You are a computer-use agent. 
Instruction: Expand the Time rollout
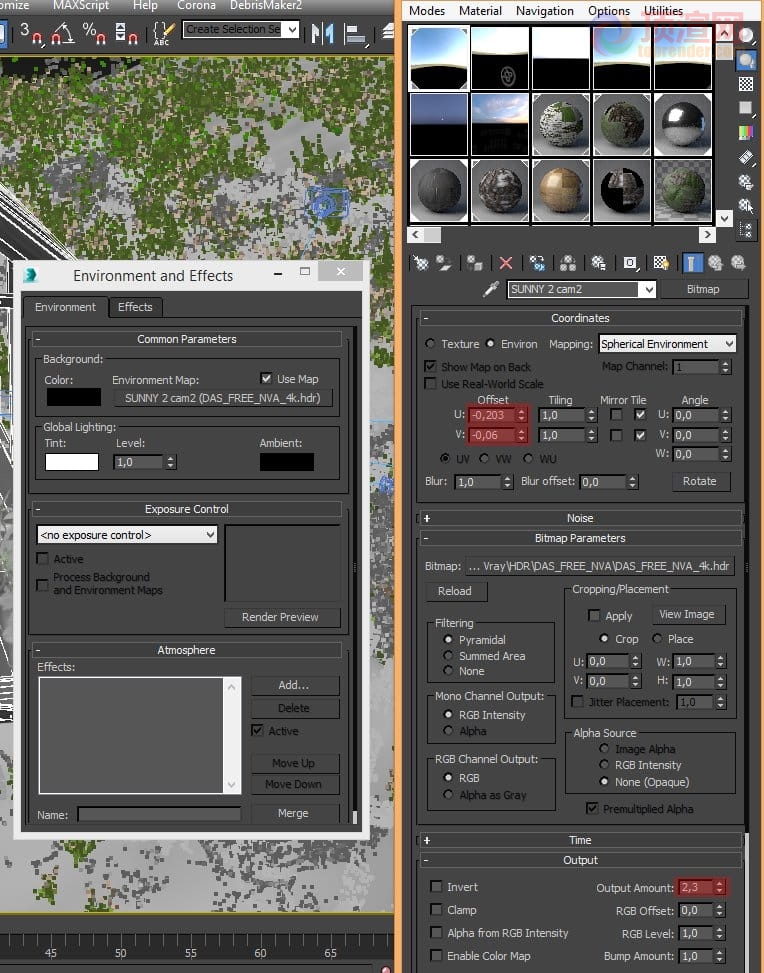pos(580,840)
